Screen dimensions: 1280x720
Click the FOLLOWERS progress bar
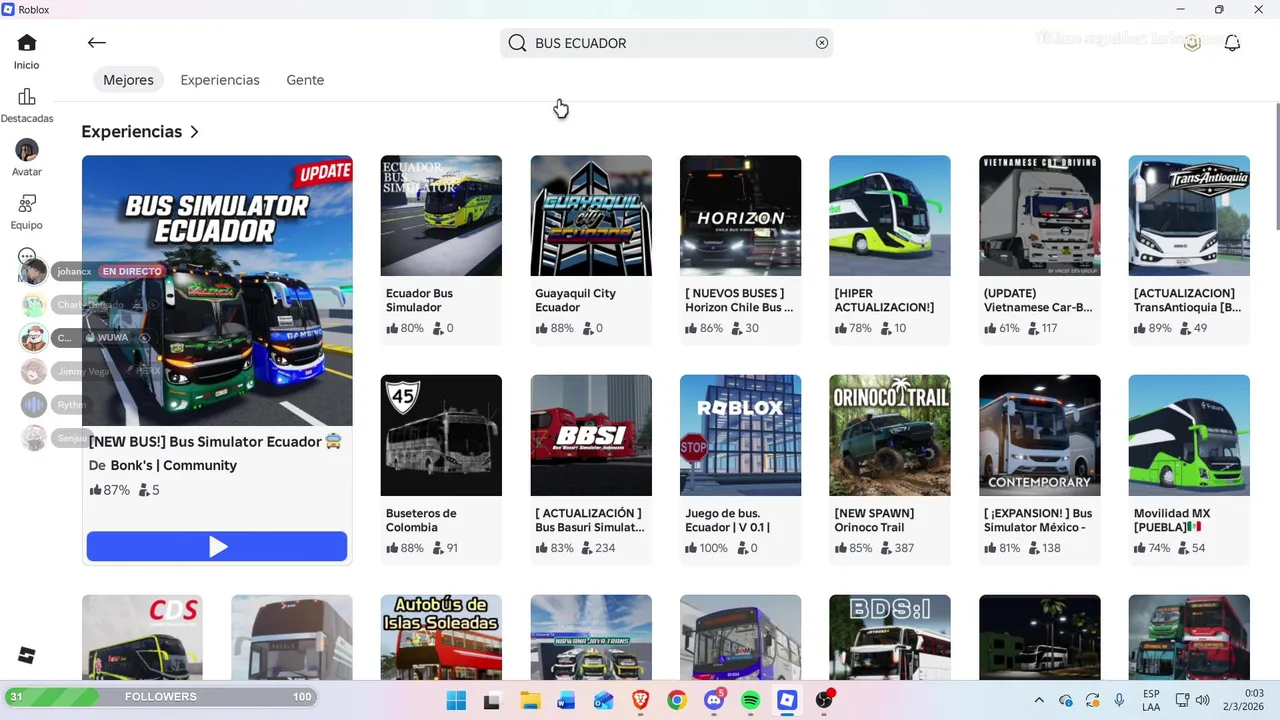point(161,696)
